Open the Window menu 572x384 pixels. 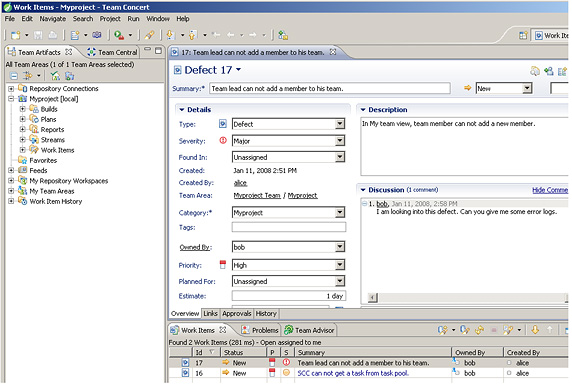click(158, 19)
